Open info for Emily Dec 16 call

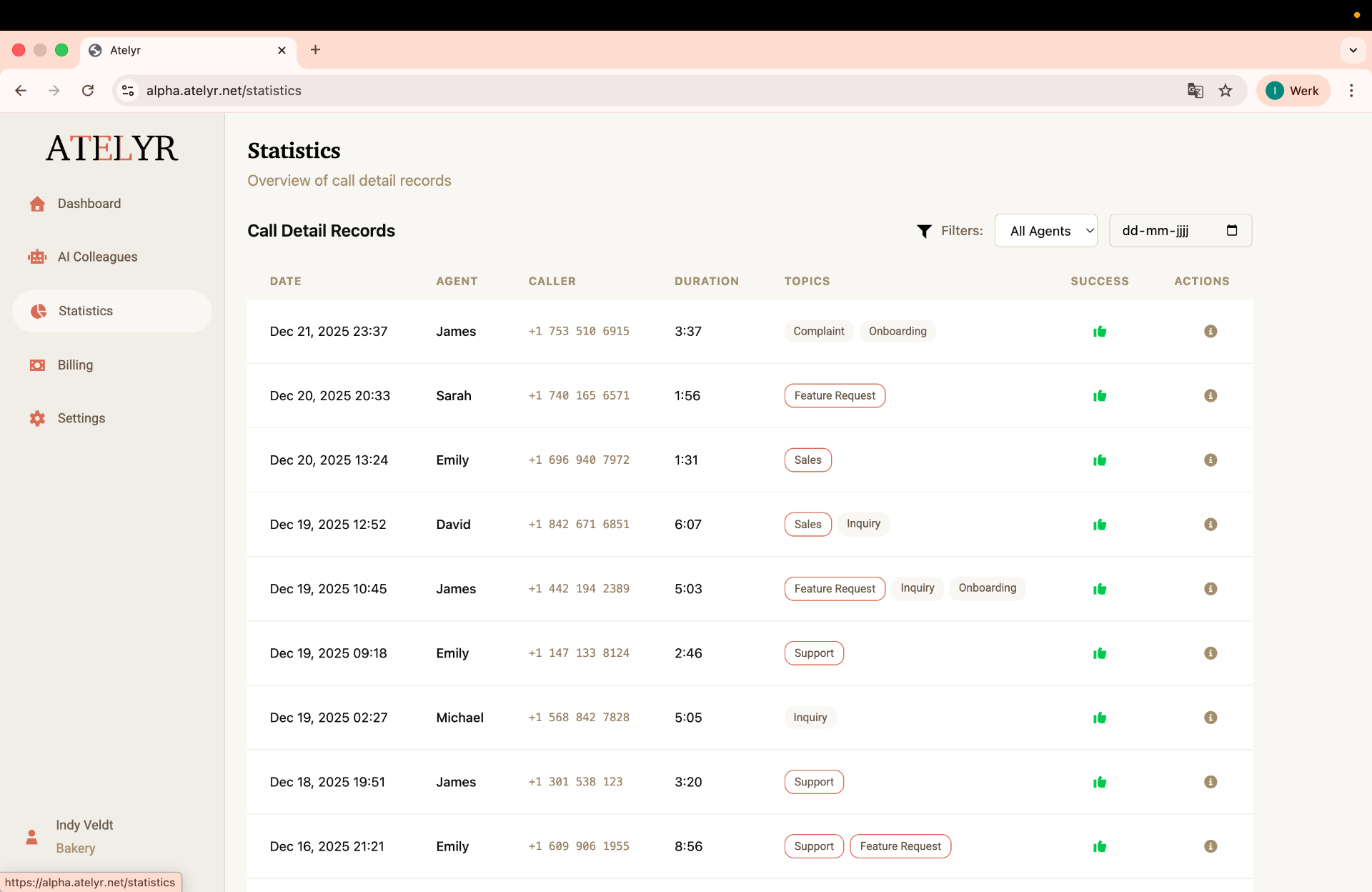coord(1211,846)
